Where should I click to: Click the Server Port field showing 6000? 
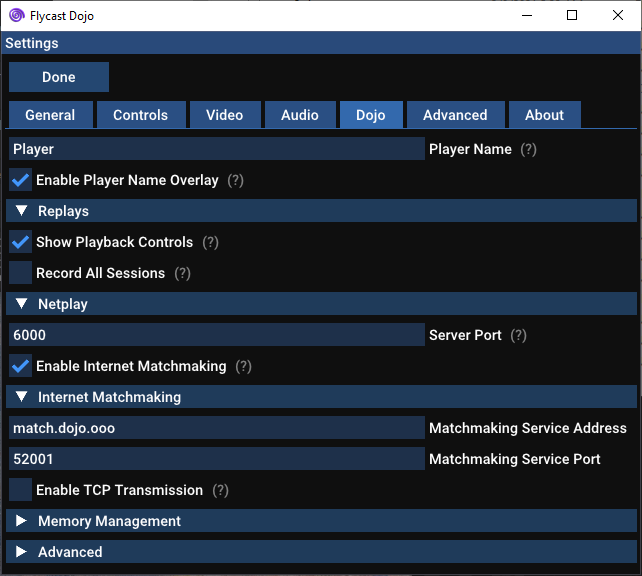click(x=217, y=335)
